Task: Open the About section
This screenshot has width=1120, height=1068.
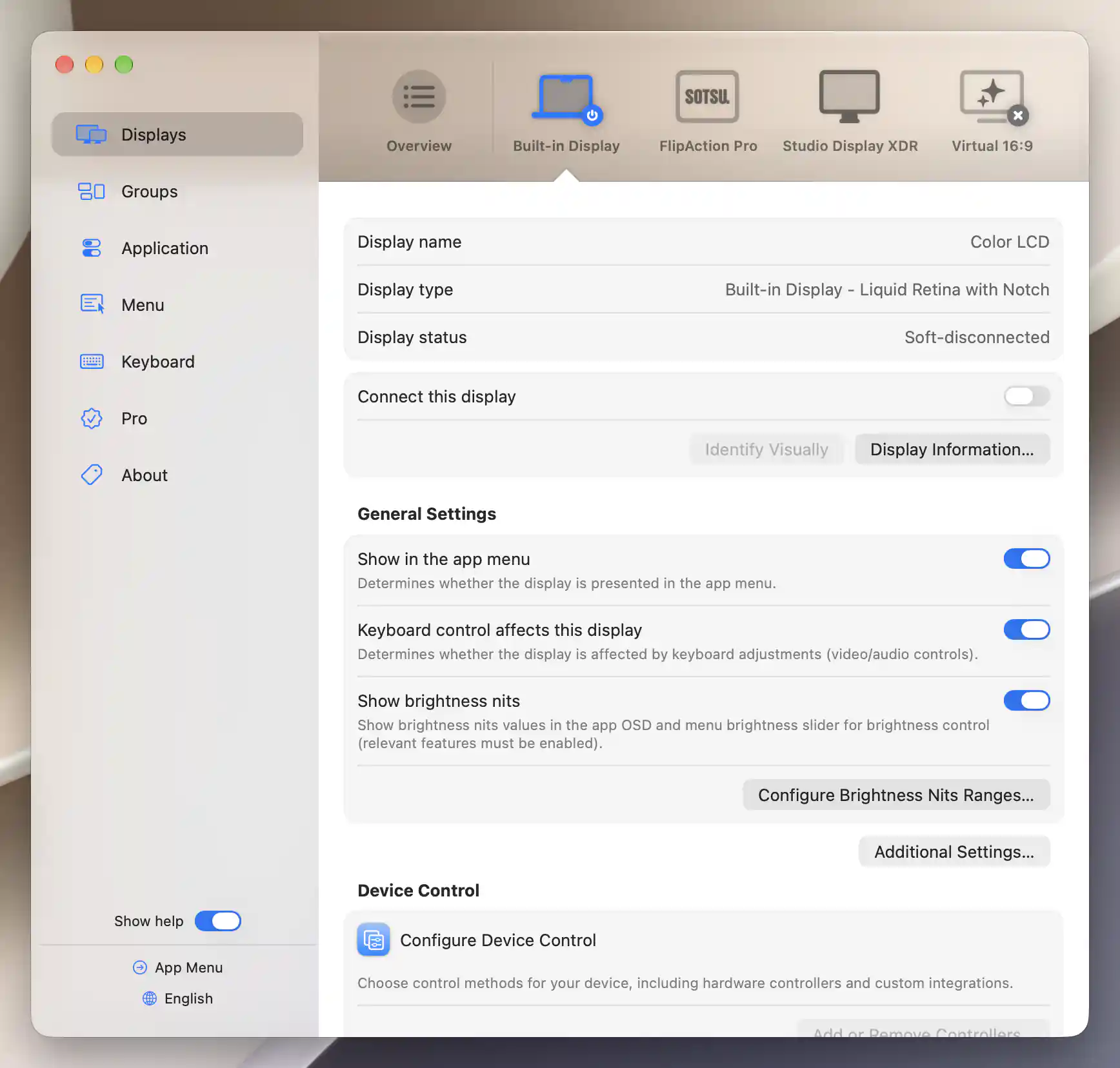Action: [x=145, y=475]
